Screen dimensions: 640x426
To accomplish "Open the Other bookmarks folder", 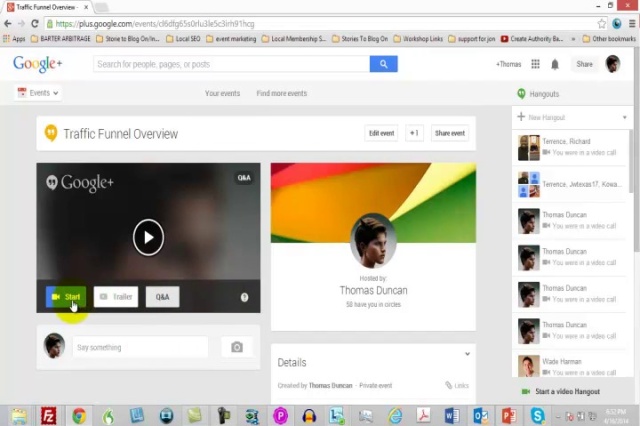I will click(x=609, y=39).
